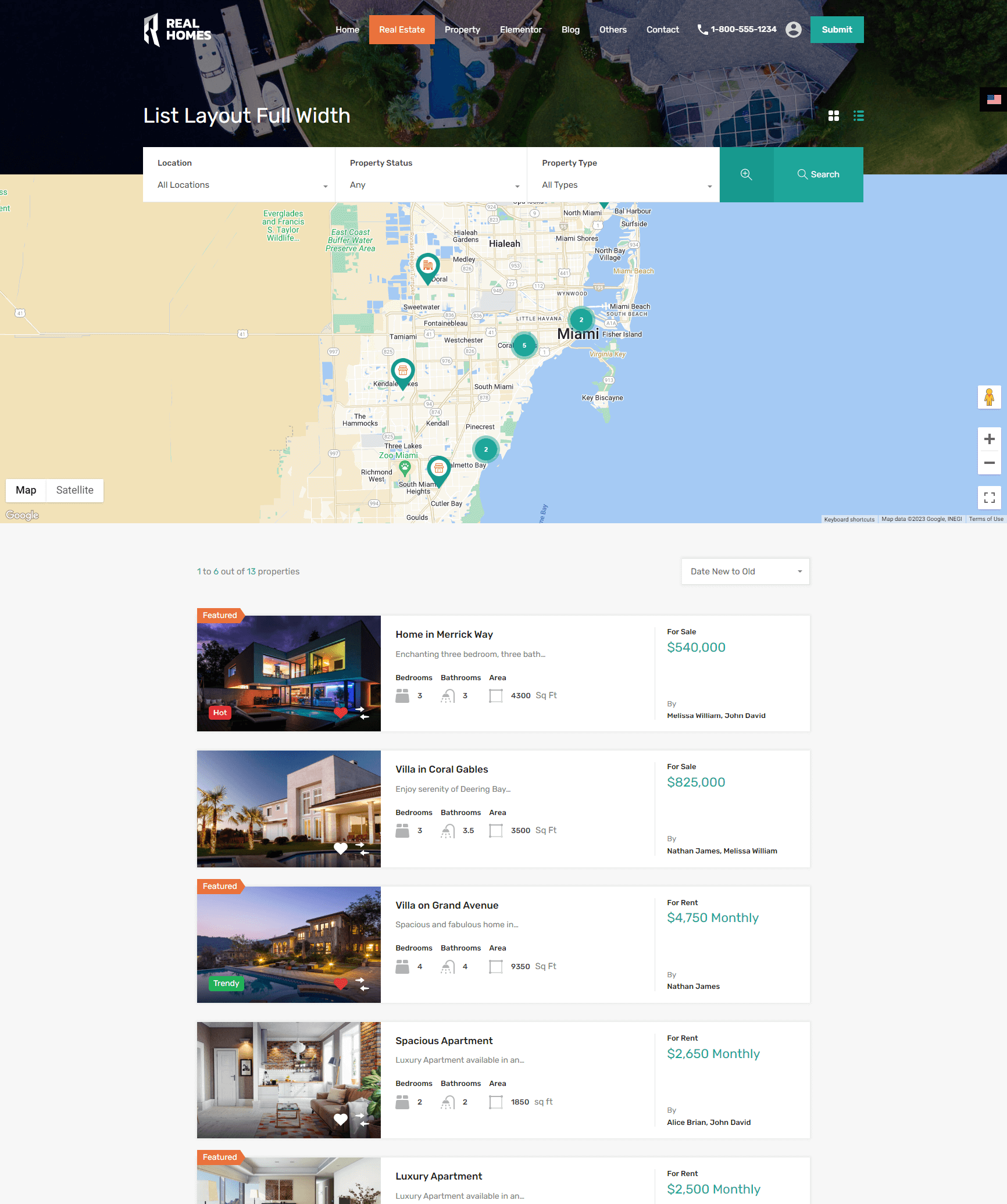Open the Villa on Grand Avenue photo
The height and width of the screenshot is (1204, 1007).
[x=289, y=945]
